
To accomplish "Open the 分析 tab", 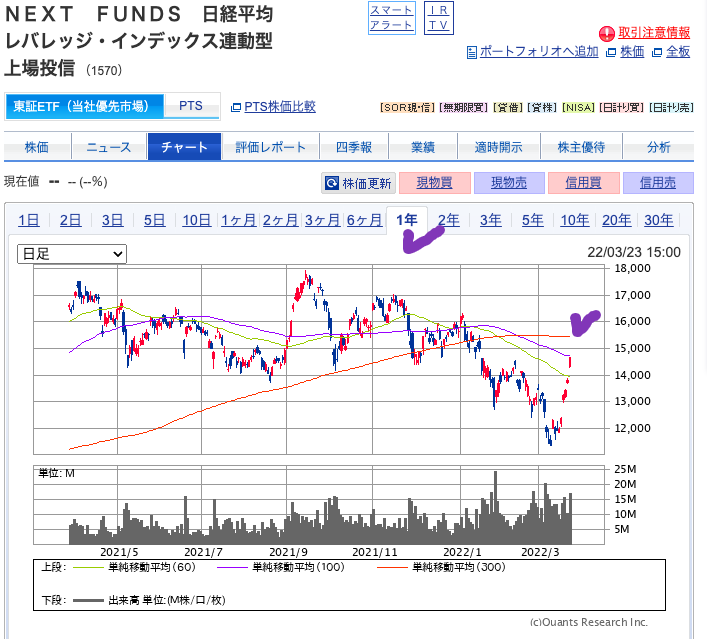I will pyautogui.click(x=658, y=147).
